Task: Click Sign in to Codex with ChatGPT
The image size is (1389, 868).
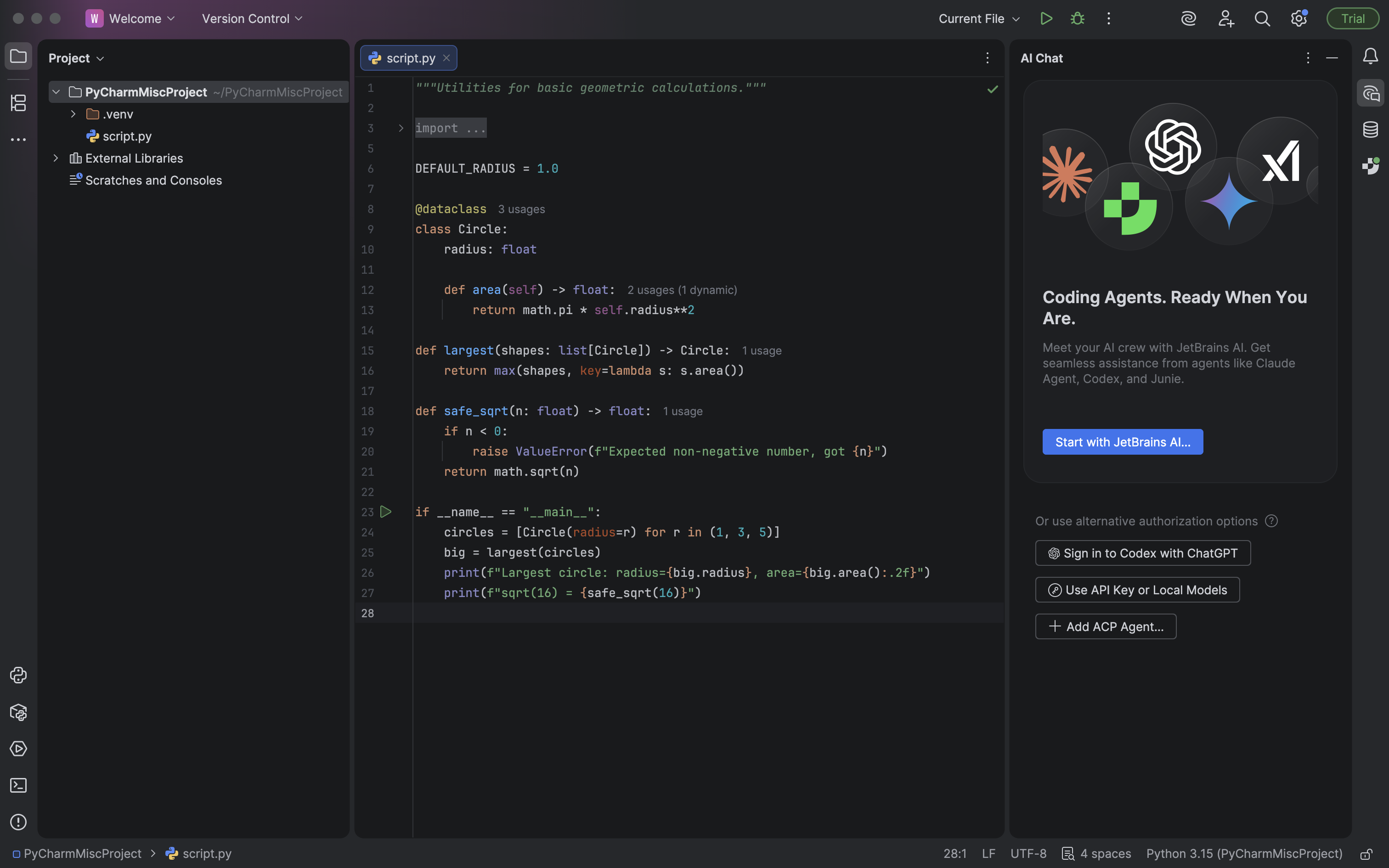Action: 1143,553
